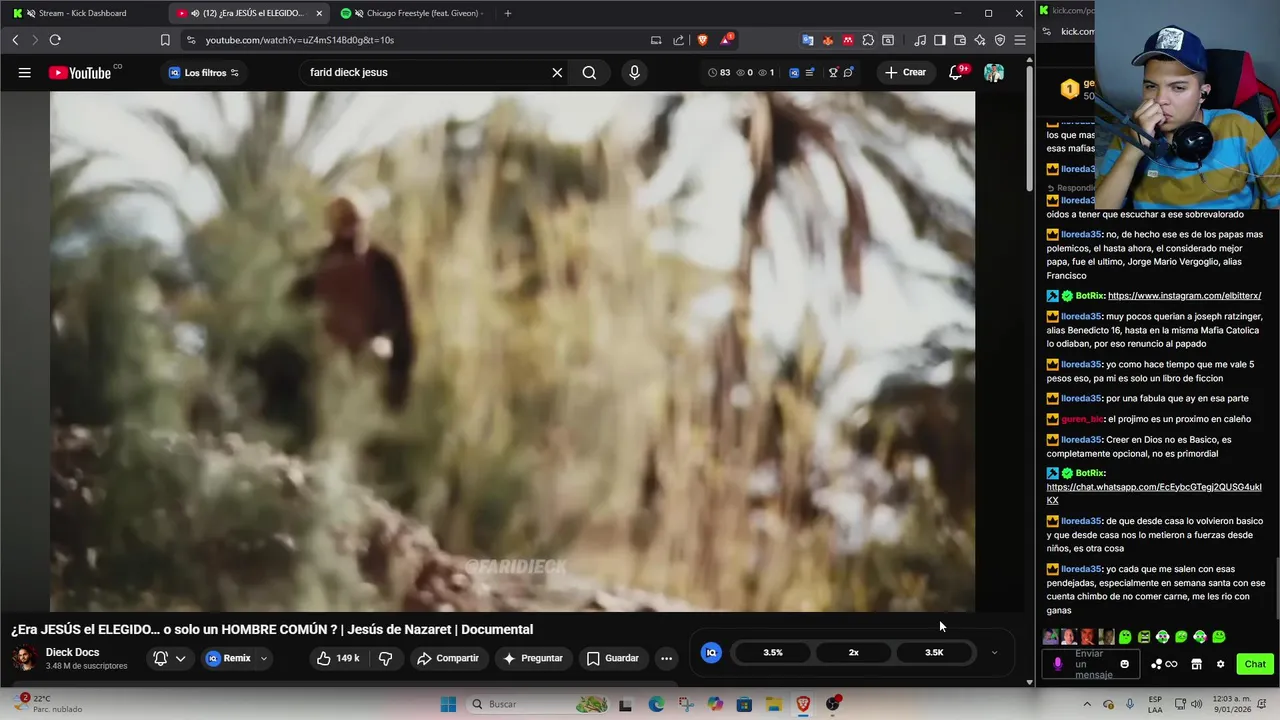Toggle the browser sidebar panel

click(x=940, y=40)
